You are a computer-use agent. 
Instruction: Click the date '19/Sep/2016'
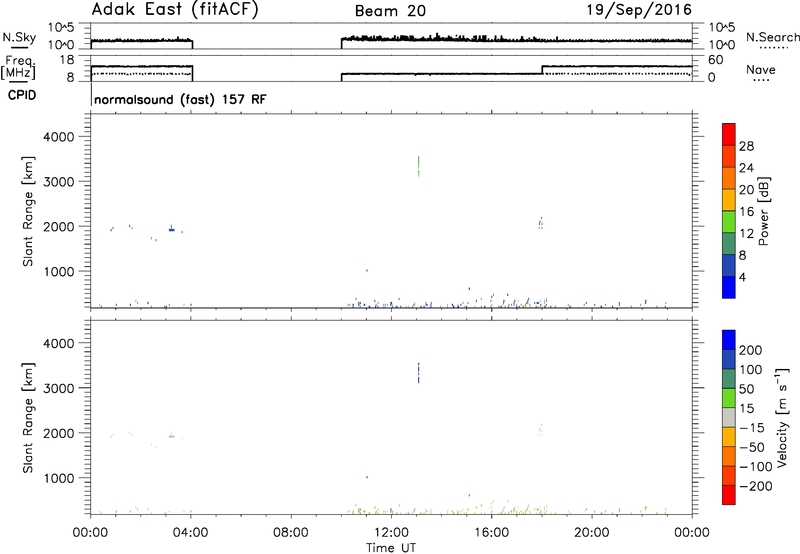point(639,10)
